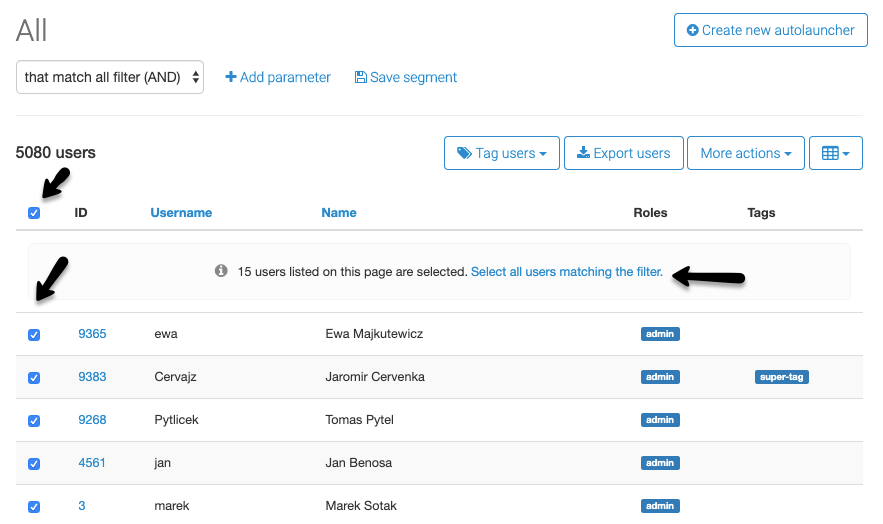The height and width of the screenshot is (524, 883).
Task: Click the username Cervajz
Action: (x=175, y=377)
